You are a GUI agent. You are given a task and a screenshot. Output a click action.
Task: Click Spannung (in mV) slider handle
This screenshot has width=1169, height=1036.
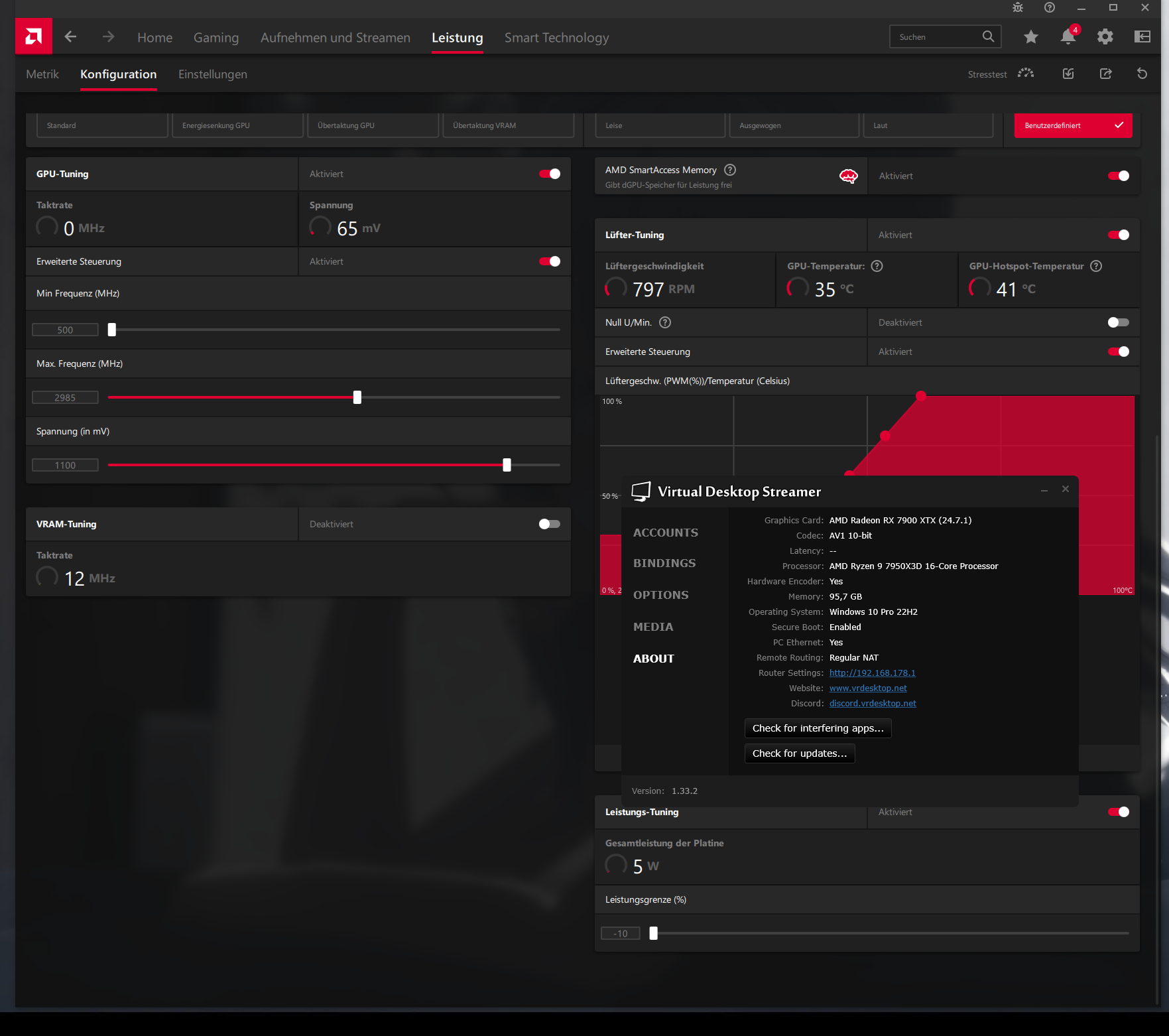pos(507,465)
